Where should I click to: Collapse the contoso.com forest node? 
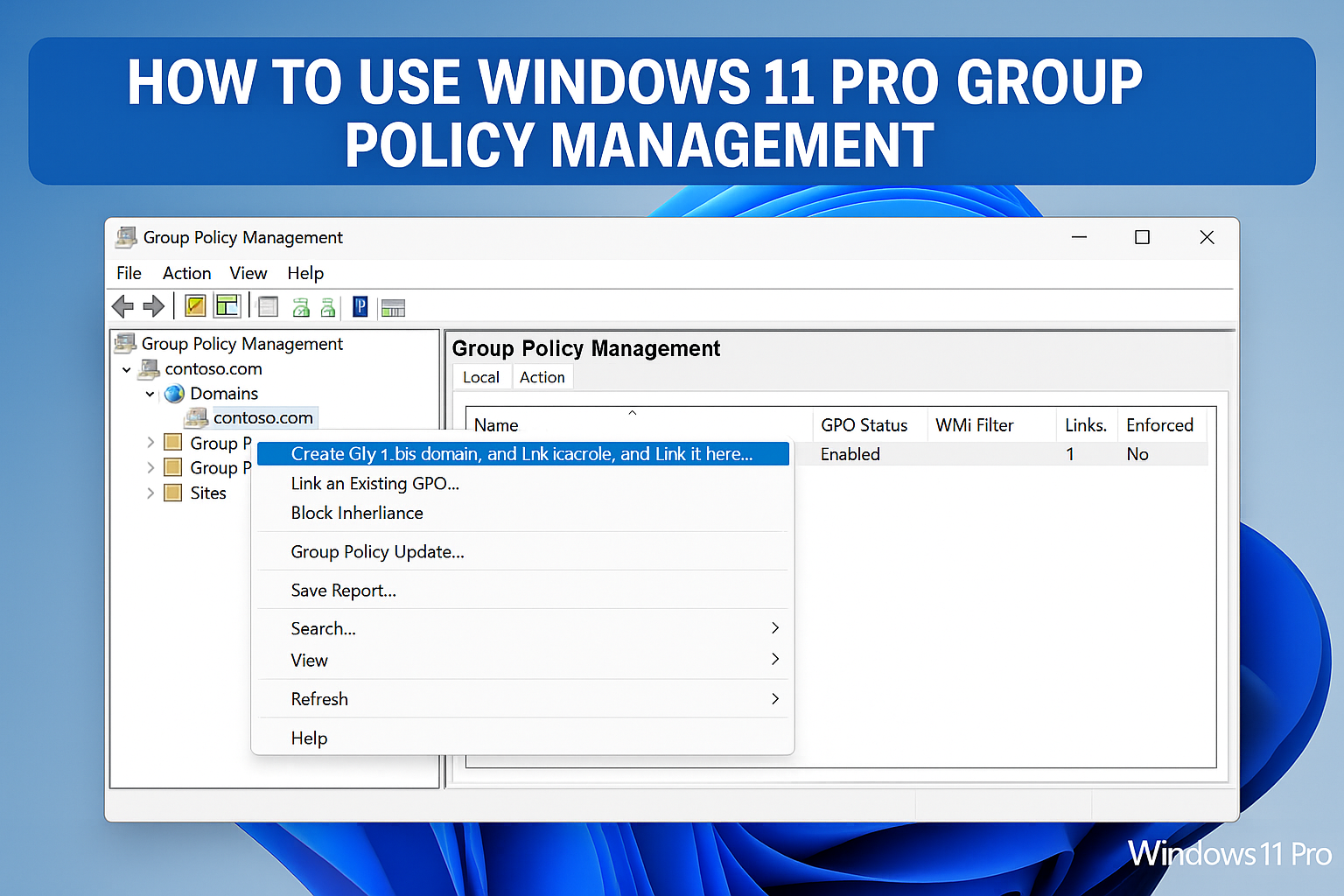tap(127, 369)
